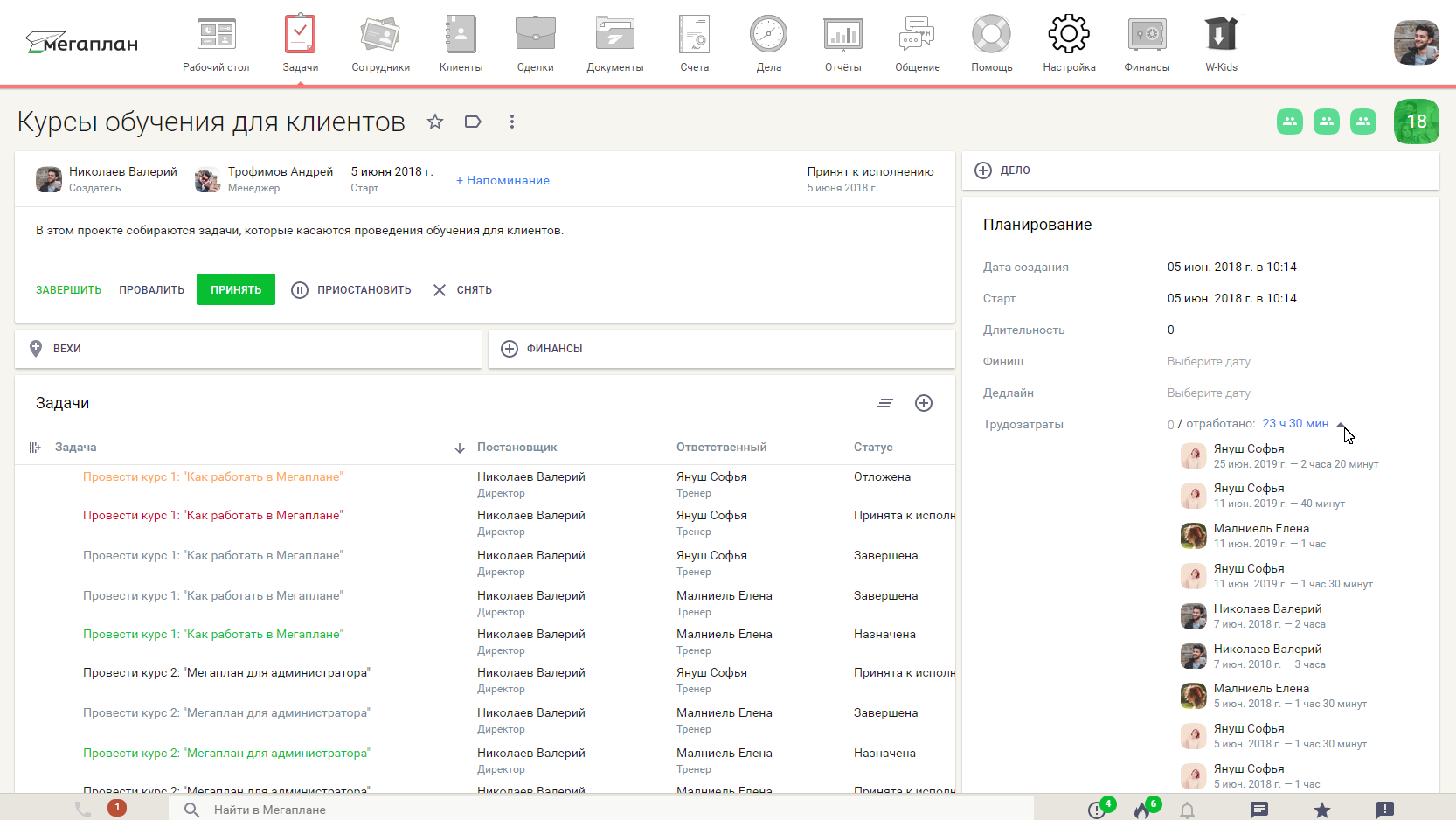
Task: Open the Клиенты section
Action: (461, 44)
